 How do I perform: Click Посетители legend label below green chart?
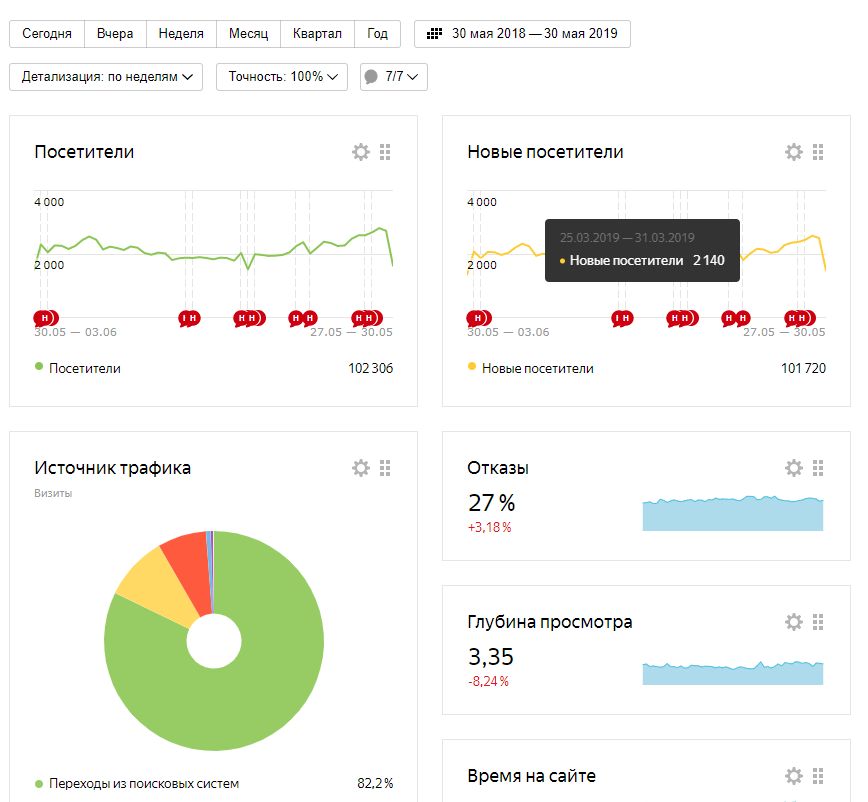85,369
